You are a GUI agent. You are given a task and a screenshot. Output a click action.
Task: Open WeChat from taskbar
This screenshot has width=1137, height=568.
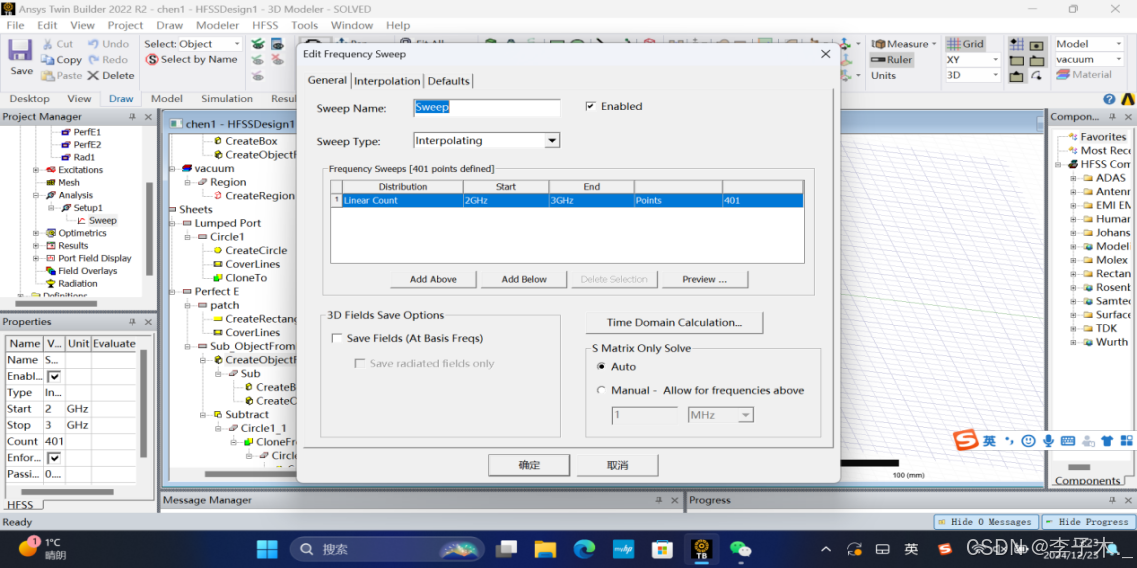(x=740, y=549)
